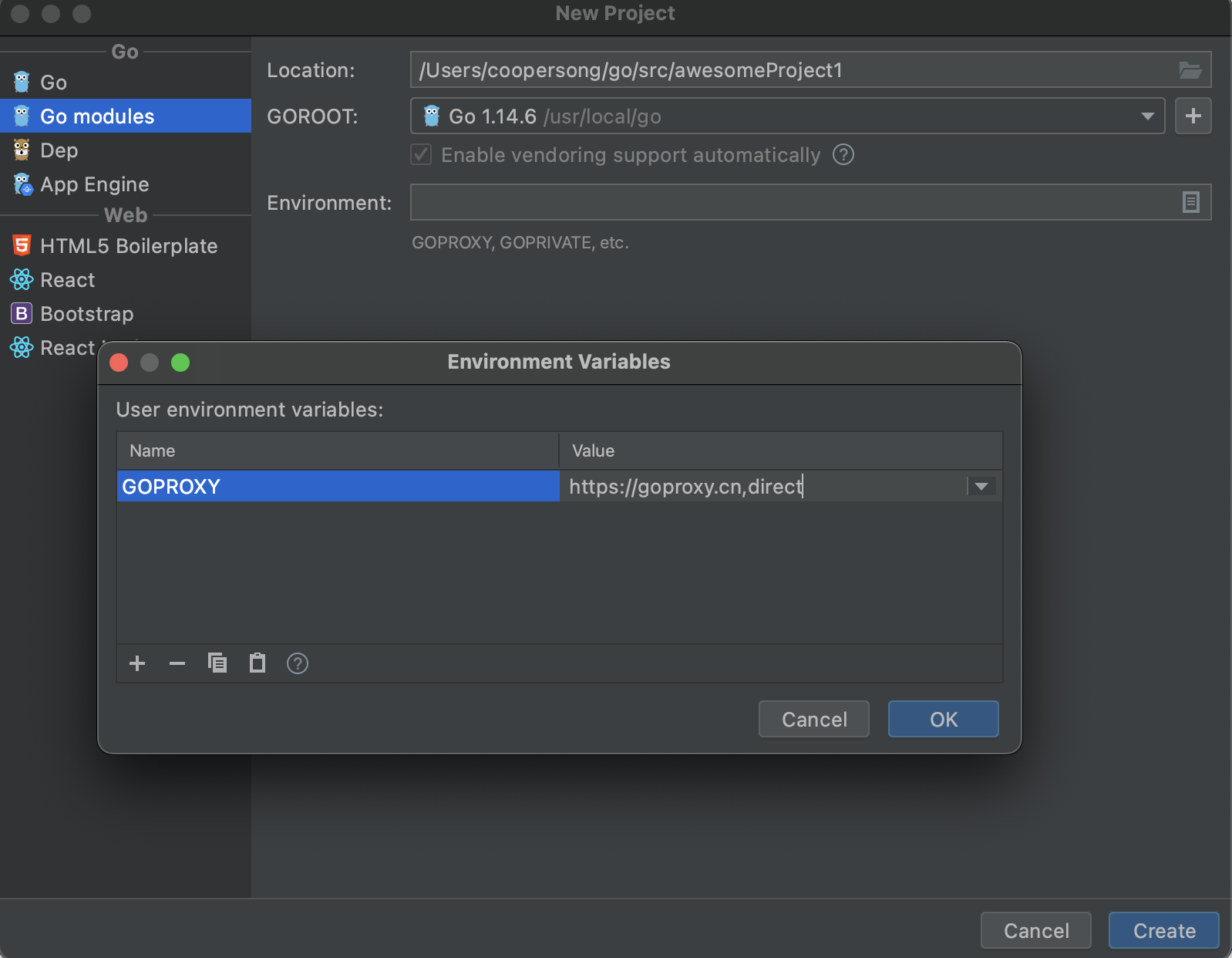
Task: Zoom the Environment Variables dialog window
Action: click(x=180, y=363)
